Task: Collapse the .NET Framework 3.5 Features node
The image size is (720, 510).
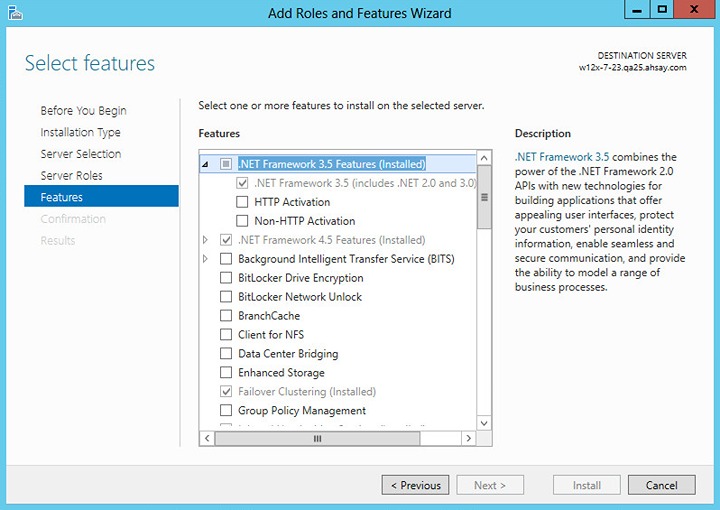Action: pyautogui.click(x=206, y=164)
